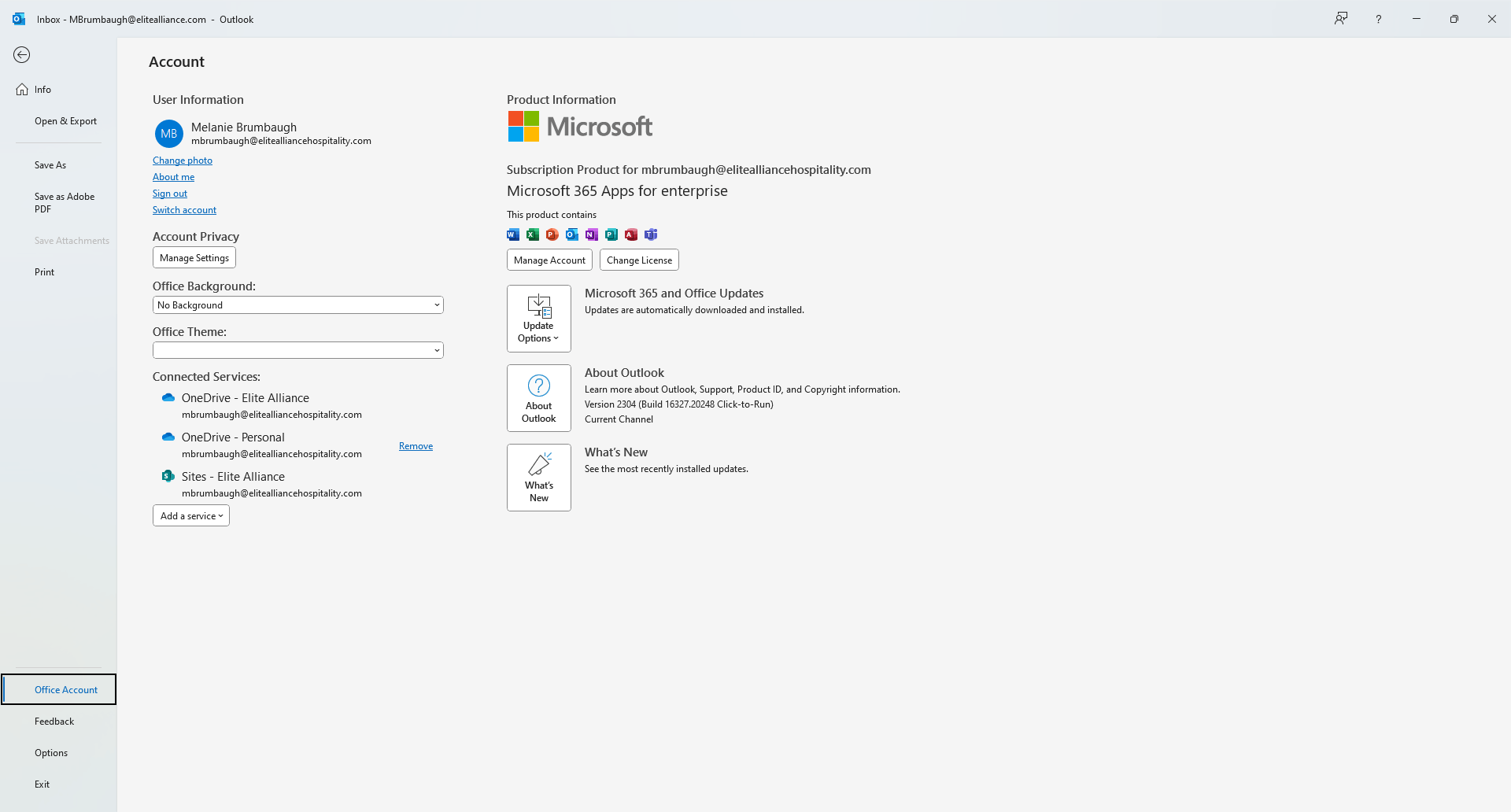Click the OneNote app icon

coord(592,234)
